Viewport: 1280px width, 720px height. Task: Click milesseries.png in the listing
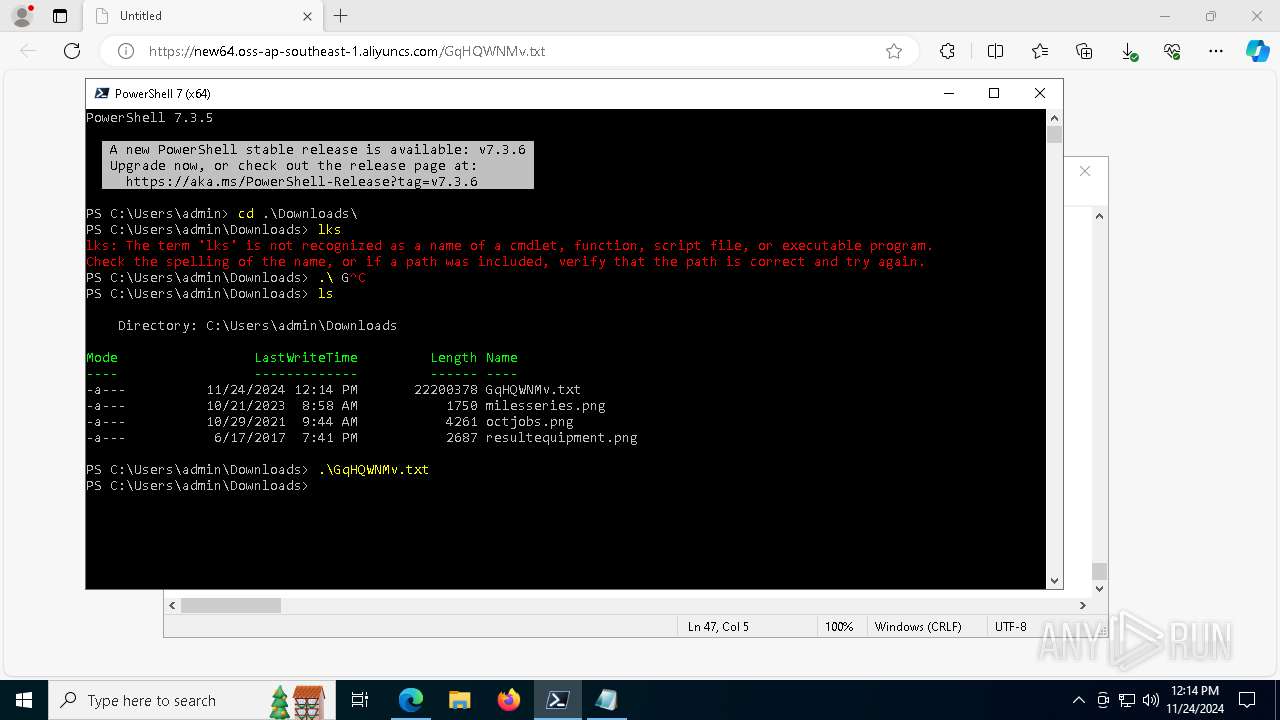click(x=545, y=405)
